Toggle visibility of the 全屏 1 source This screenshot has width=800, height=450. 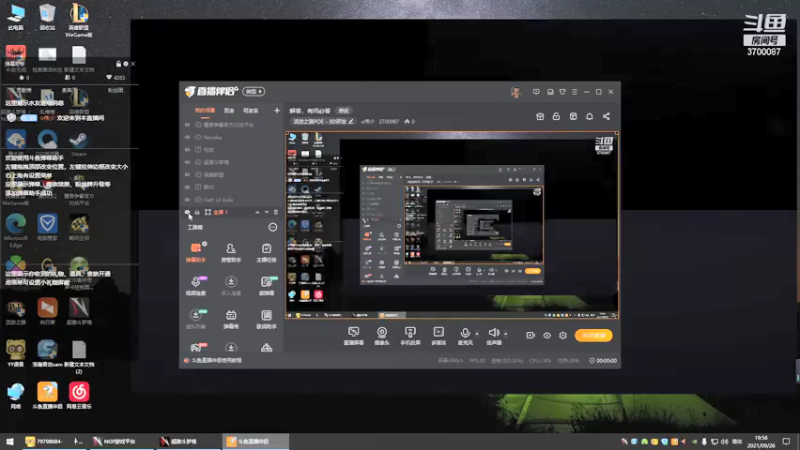pyautogui.click(x=187, y=212)
